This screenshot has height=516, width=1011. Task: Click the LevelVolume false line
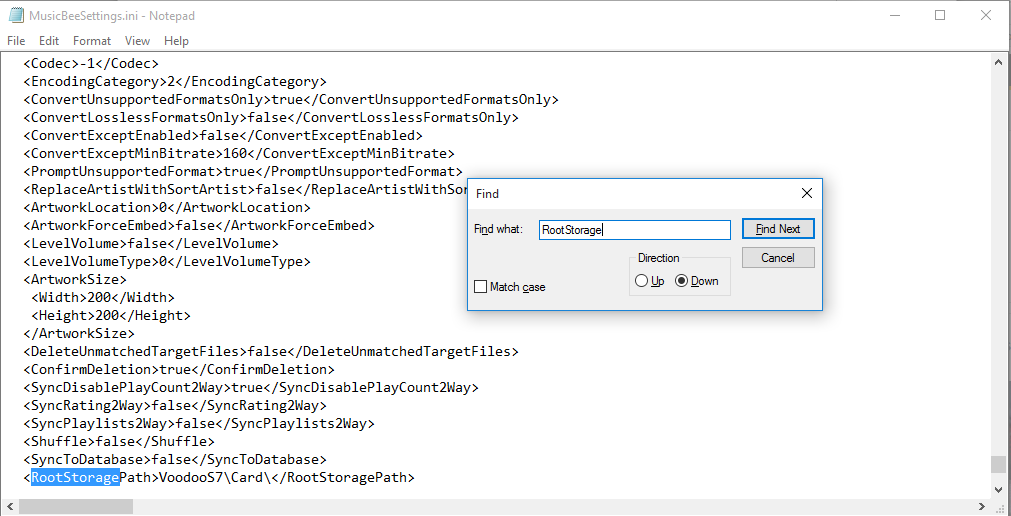click(x=151, y=244)
